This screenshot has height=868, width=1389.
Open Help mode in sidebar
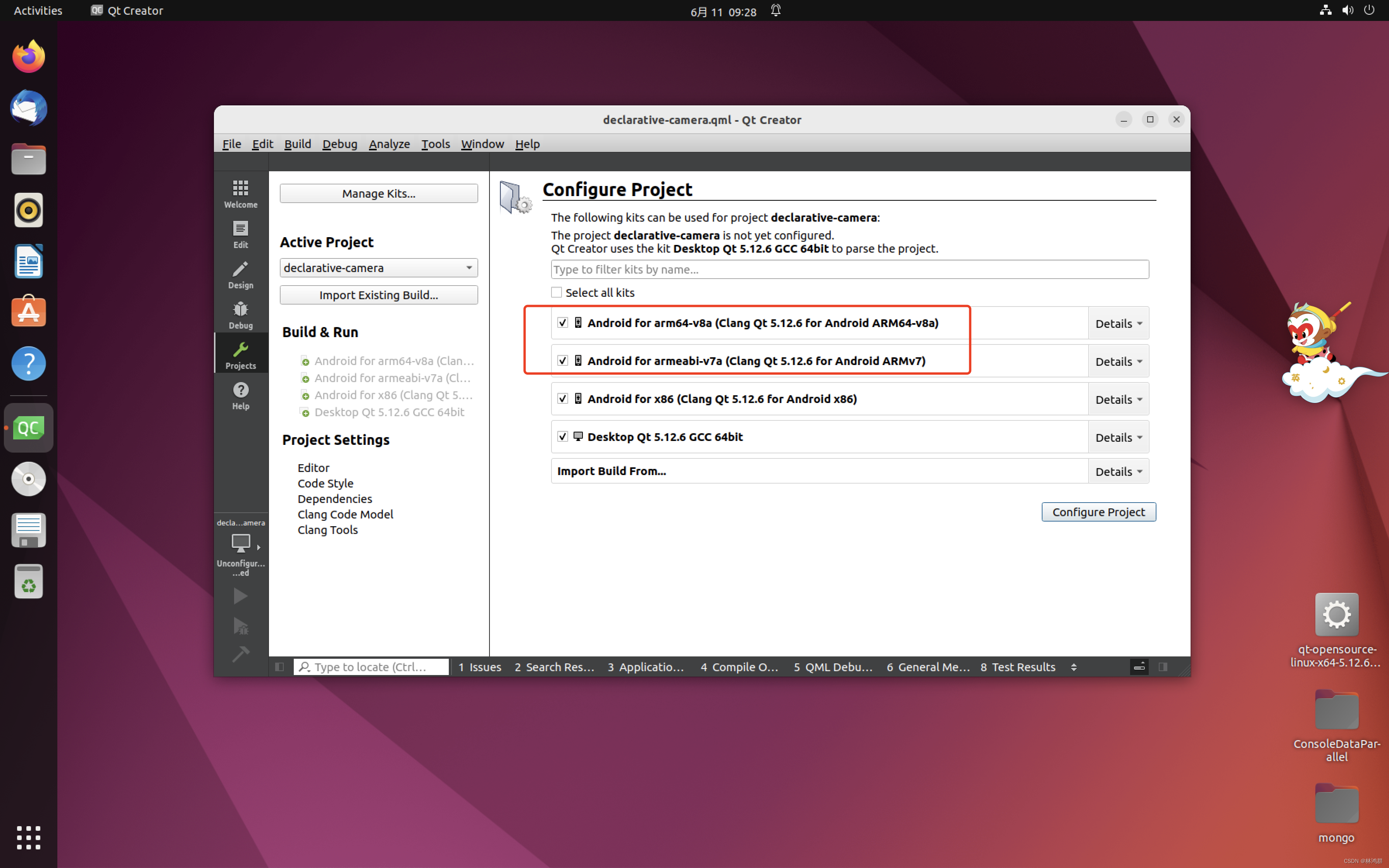[241, 396]
